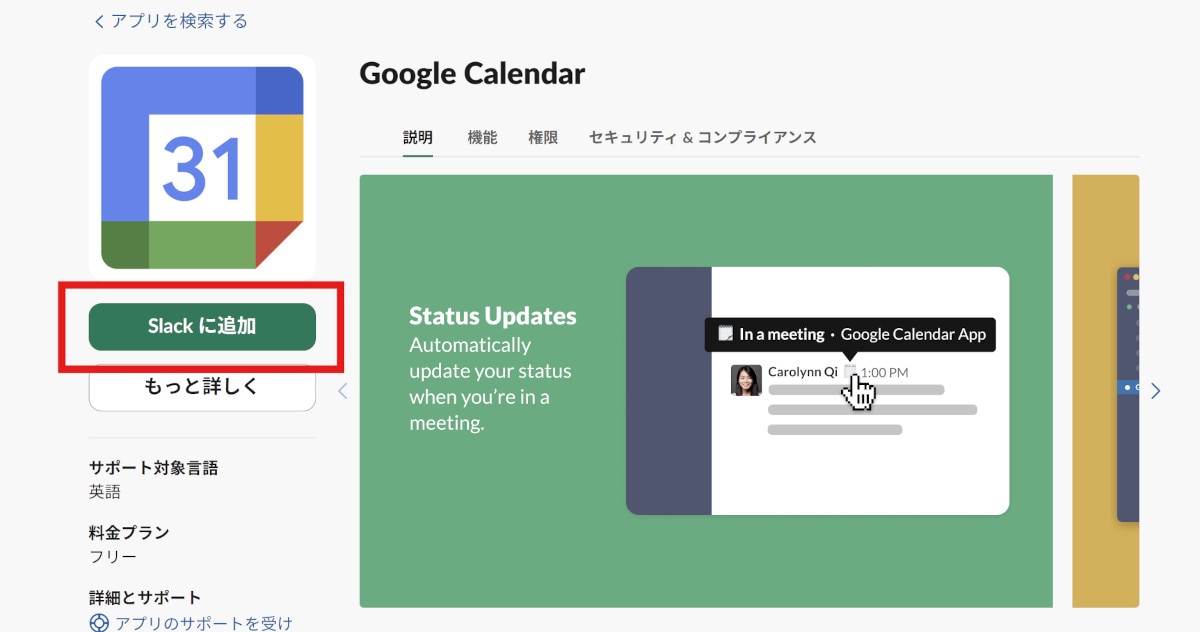Click Carolynn Qi's avatar photo
1200x632 pixels.
[x=746, y=380]
